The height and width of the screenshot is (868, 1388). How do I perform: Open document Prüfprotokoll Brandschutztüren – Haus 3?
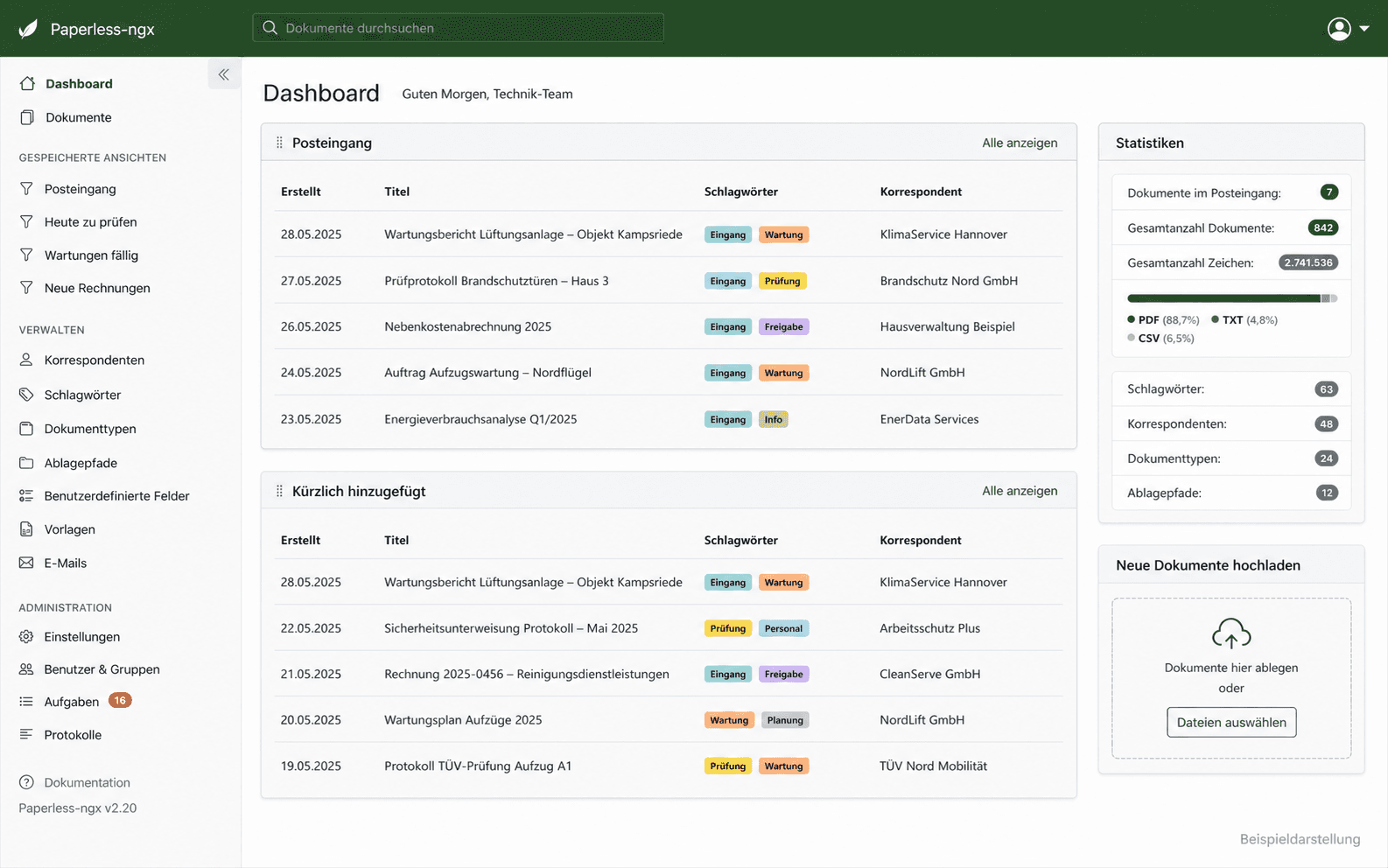pyautogui.click(x=496, y=281)
